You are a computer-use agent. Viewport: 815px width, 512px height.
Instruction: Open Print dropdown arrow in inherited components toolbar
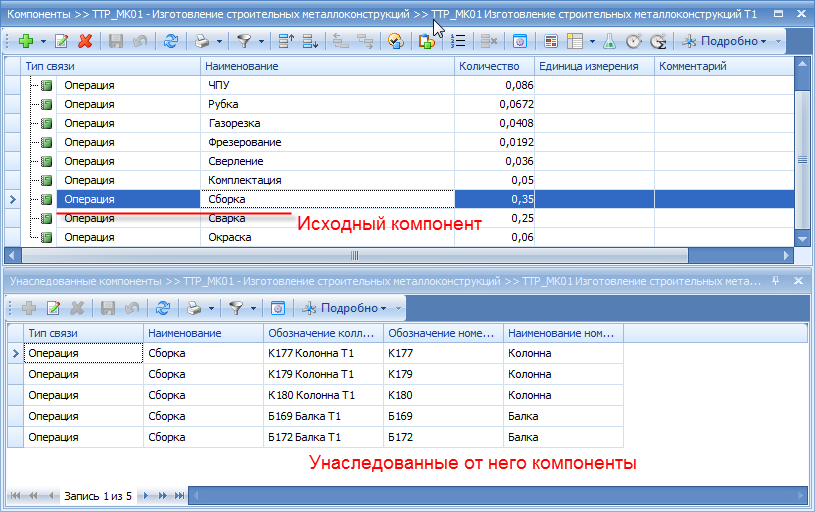[x=212, y=308]
